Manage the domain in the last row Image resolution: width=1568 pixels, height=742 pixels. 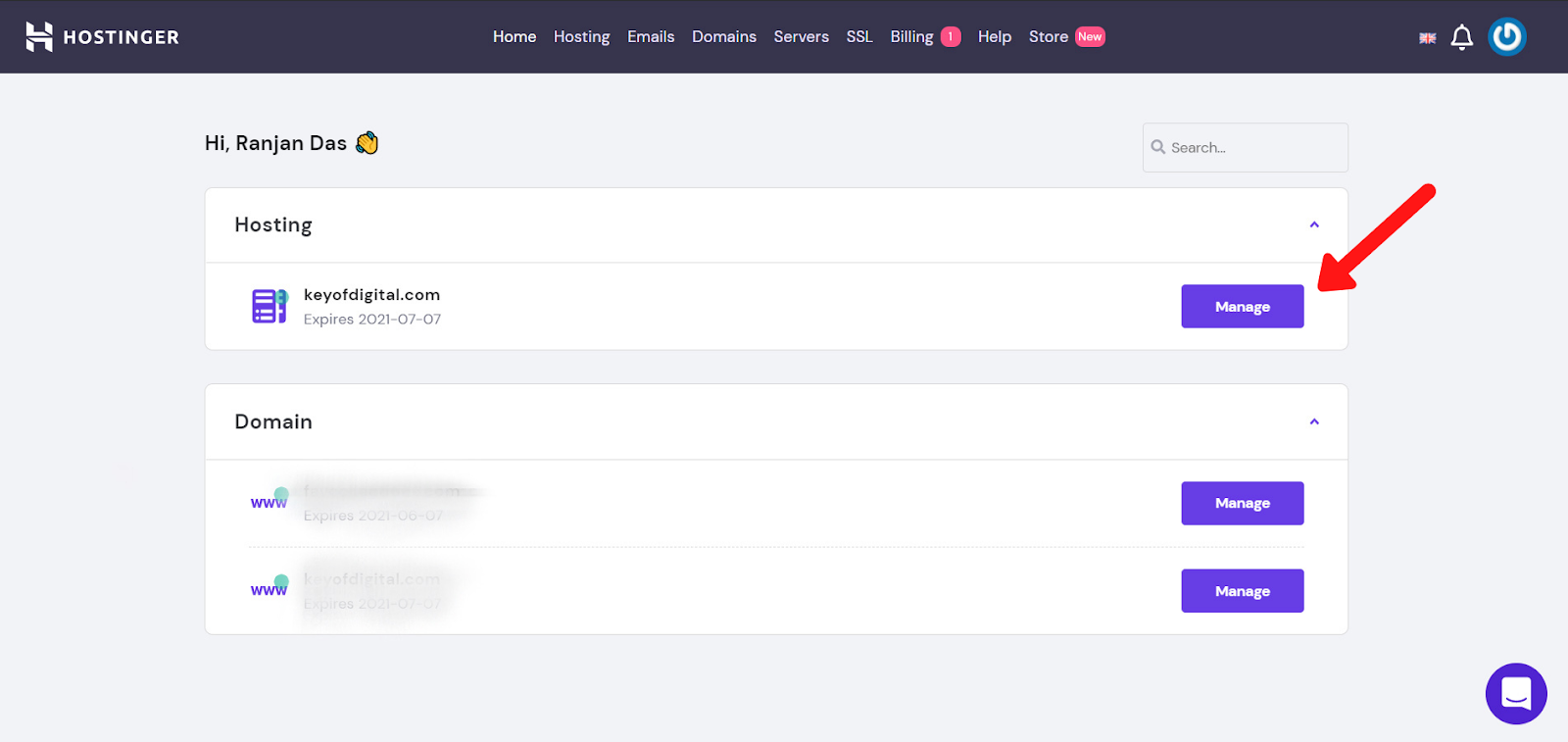coord(1243,591)
